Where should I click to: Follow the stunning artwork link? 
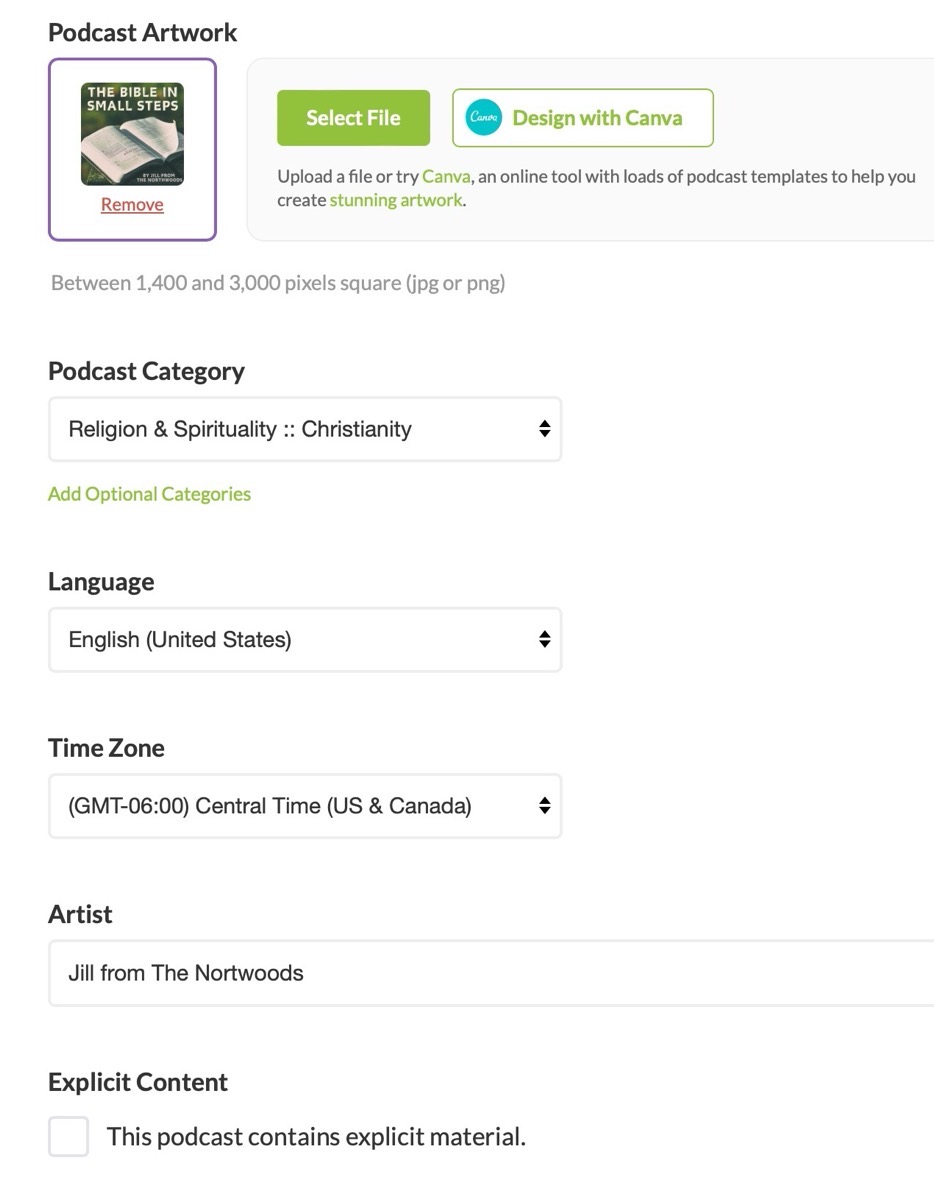pos(396,200)
